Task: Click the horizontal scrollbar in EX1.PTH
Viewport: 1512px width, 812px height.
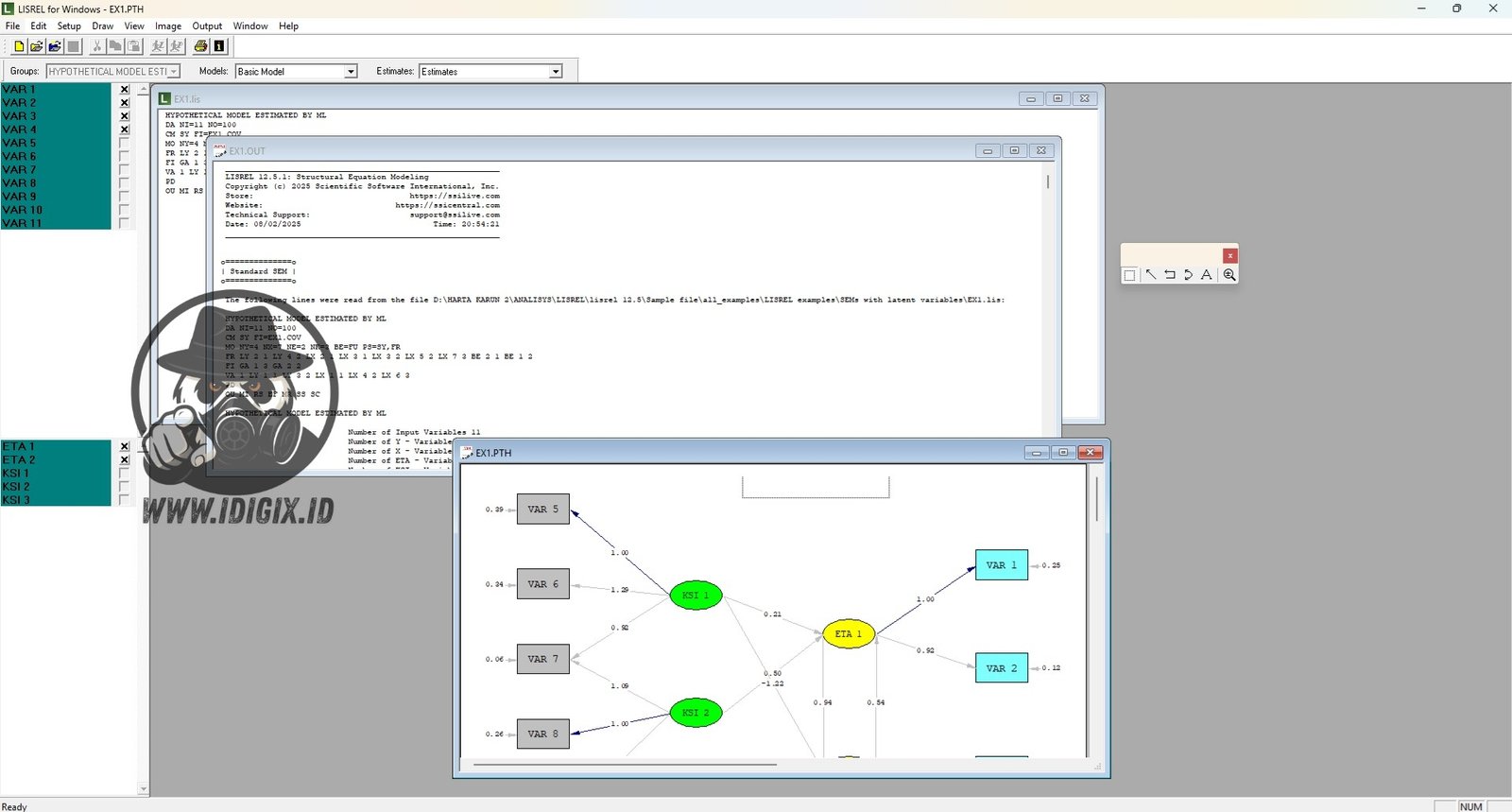Action: (625, 764)
